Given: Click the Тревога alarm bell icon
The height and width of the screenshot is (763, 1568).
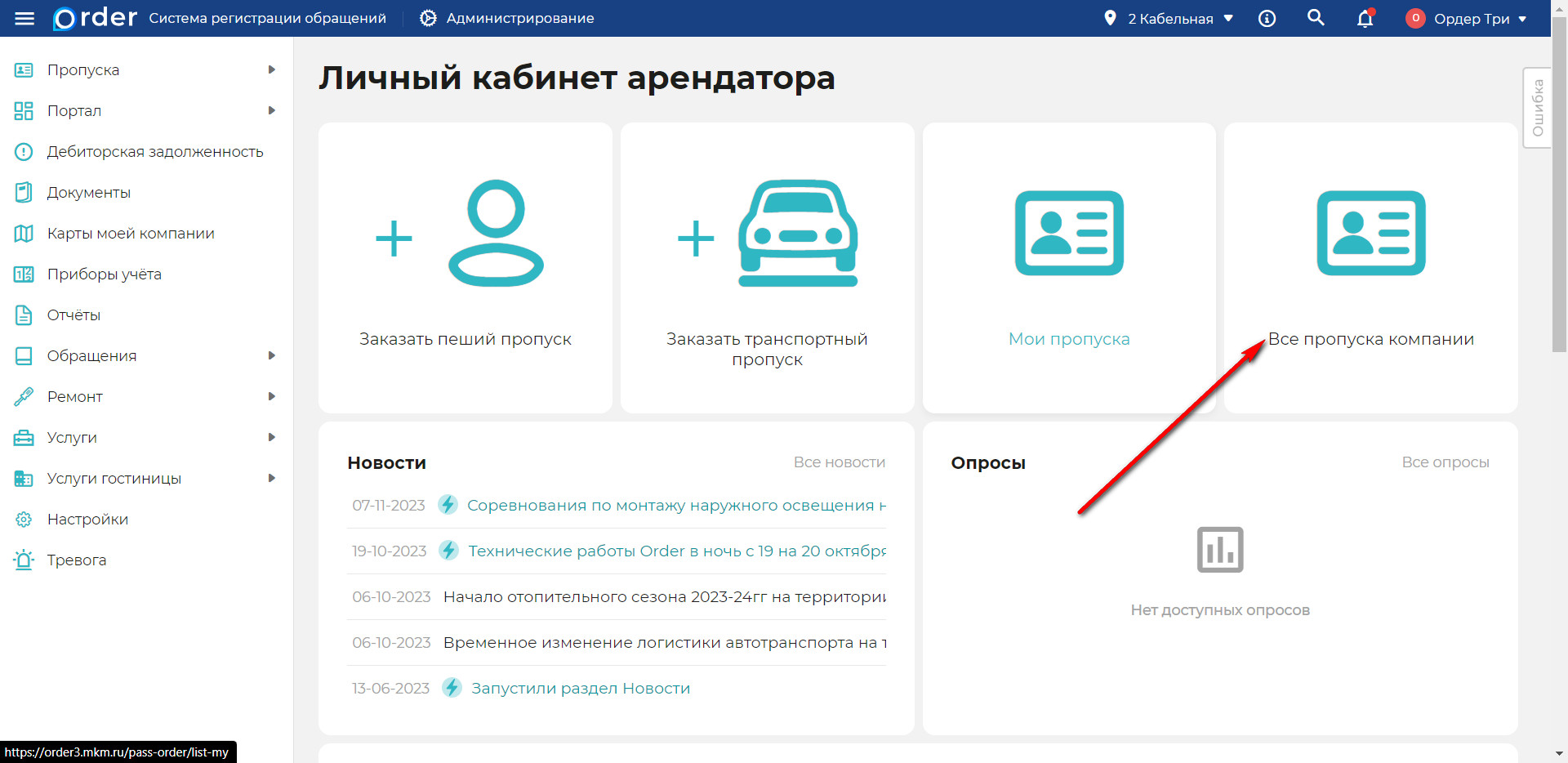Looking at the screenshot, I should (23, 560).
